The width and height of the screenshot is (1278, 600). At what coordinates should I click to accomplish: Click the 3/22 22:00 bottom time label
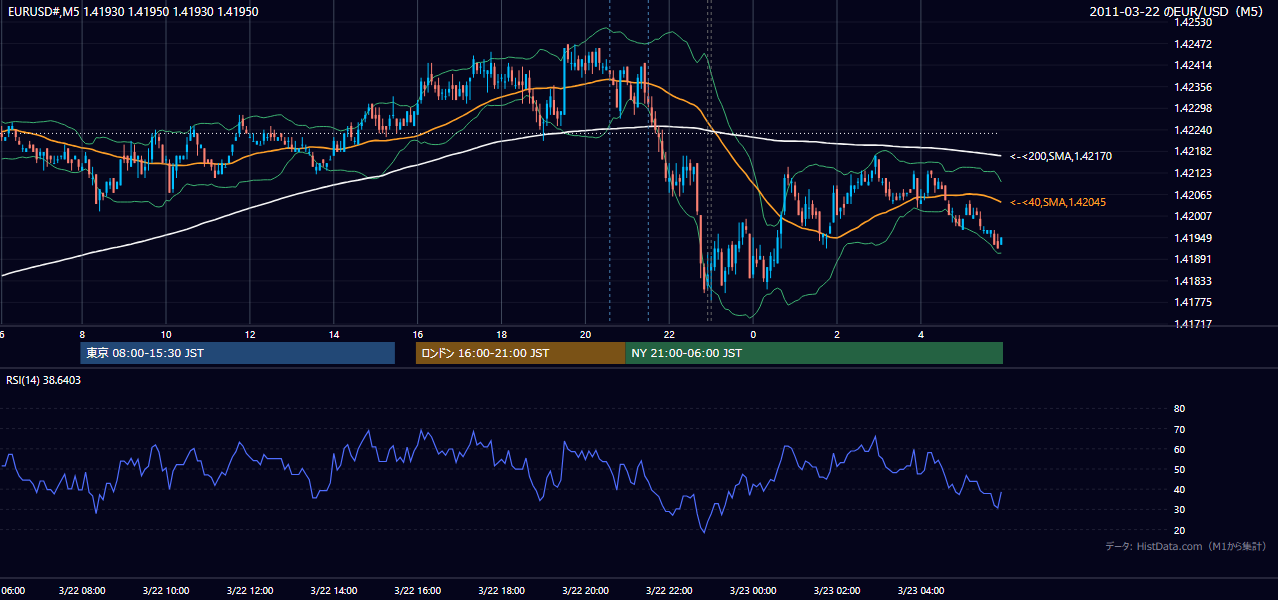pyautogui.click(x=670, y=591)
